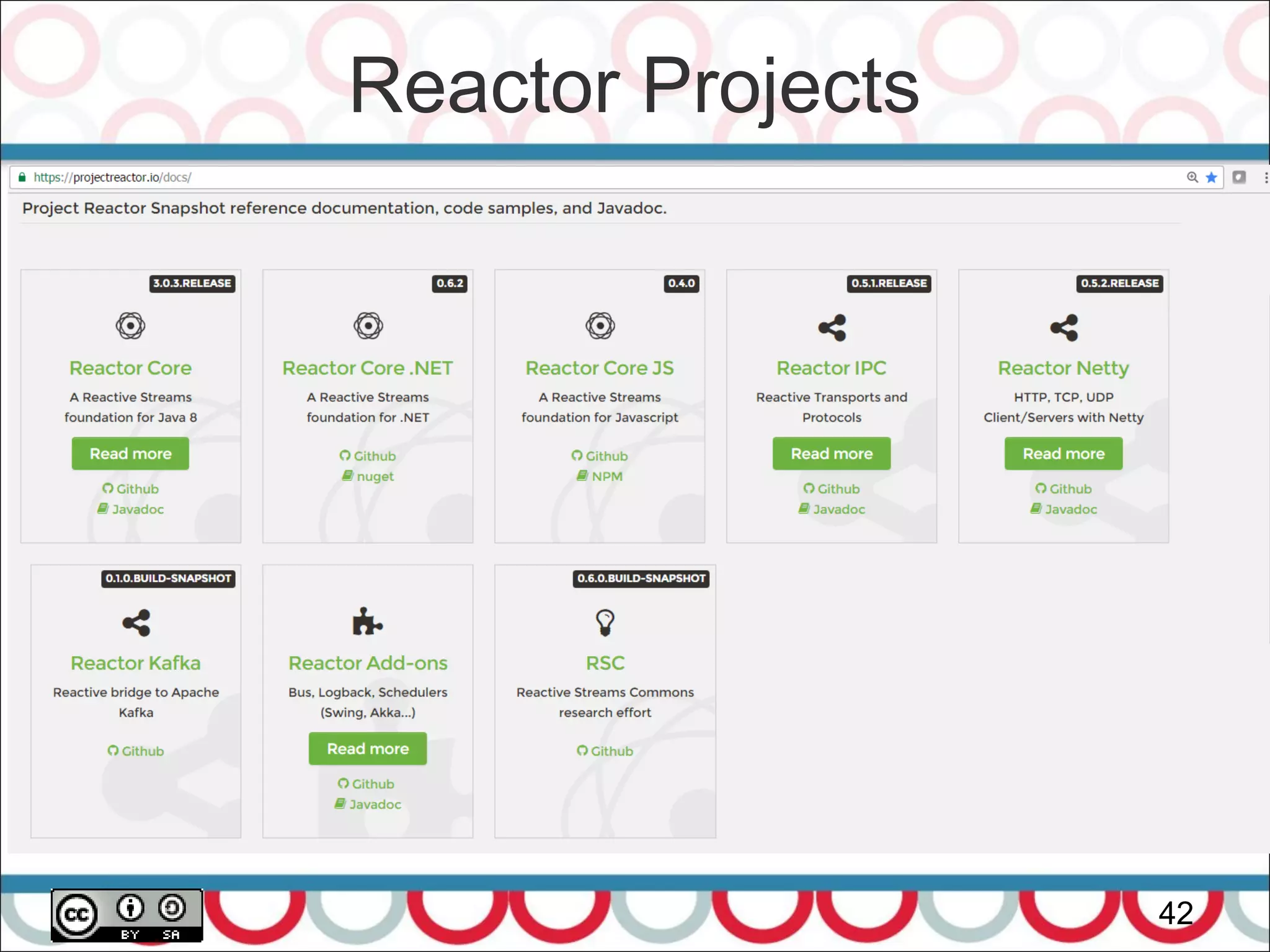Click the Creative Commons license badge
Viewport: 1270px width, 952px height.
[x=127, y=915]
